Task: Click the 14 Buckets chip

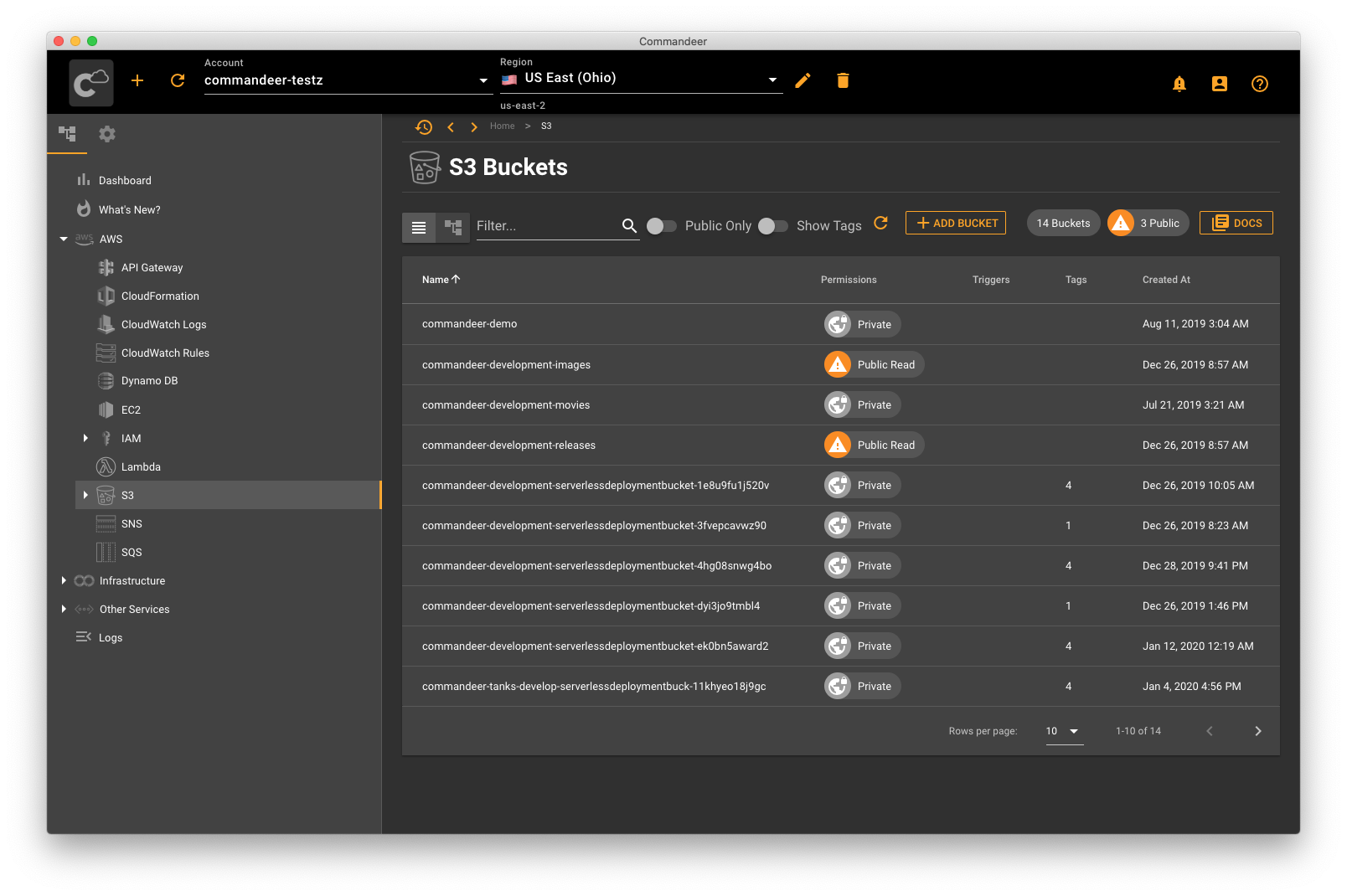Action: coord(1063,223)
